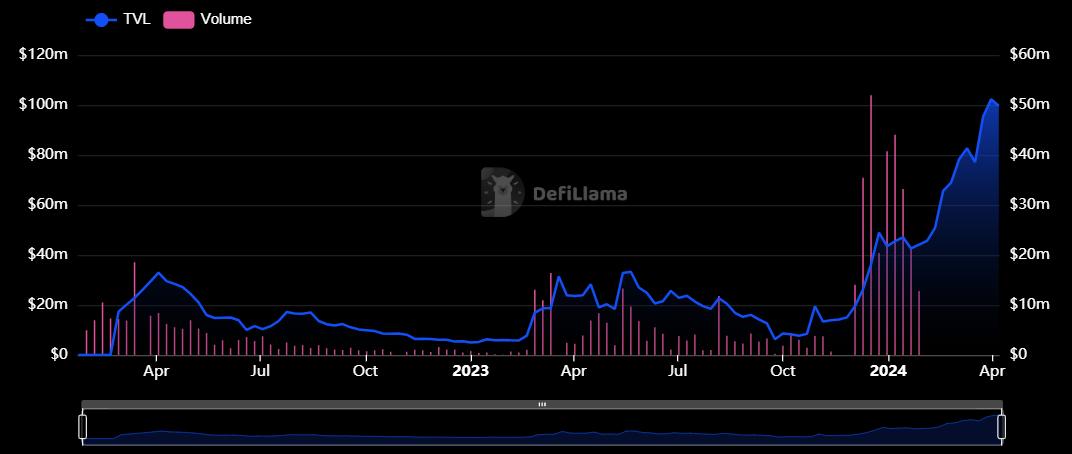The height and width of the screenshot is (454, 1072).
Task: Click the left range slider handle
Action: click(x=83, y=426)
